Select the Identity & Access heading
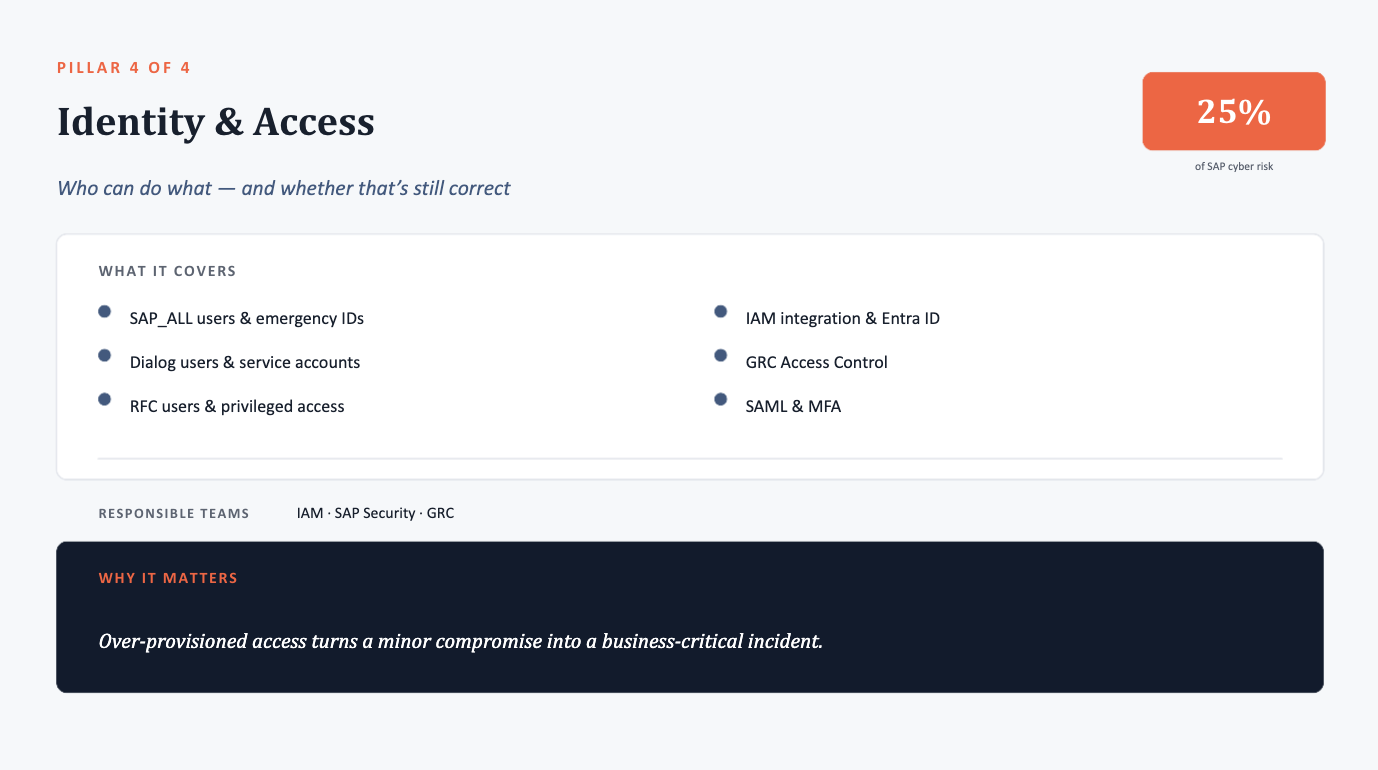Screen dimensions: 1378x770 216,122
